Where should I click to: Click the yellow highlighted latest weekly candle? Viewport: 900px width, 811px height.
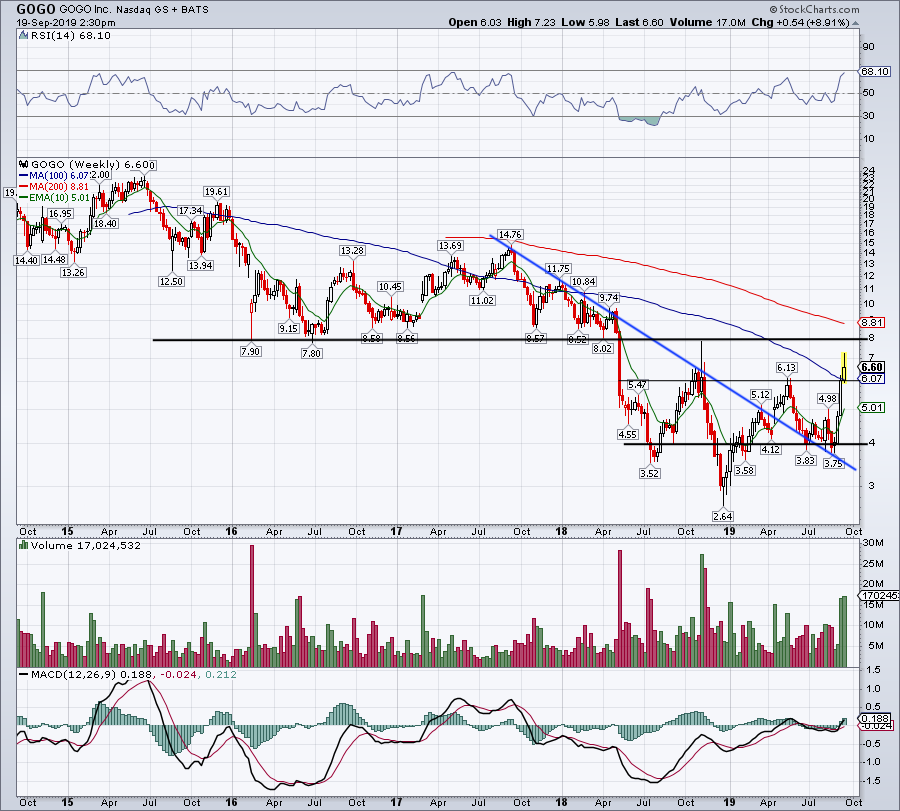844,368
